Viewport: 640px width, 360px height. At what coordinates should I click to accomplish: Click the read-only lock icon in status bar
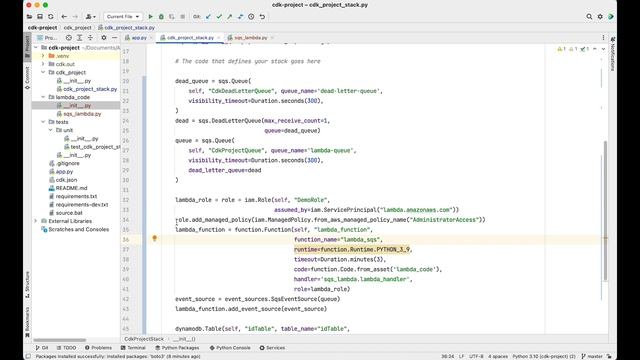click(x=609, y=356)
